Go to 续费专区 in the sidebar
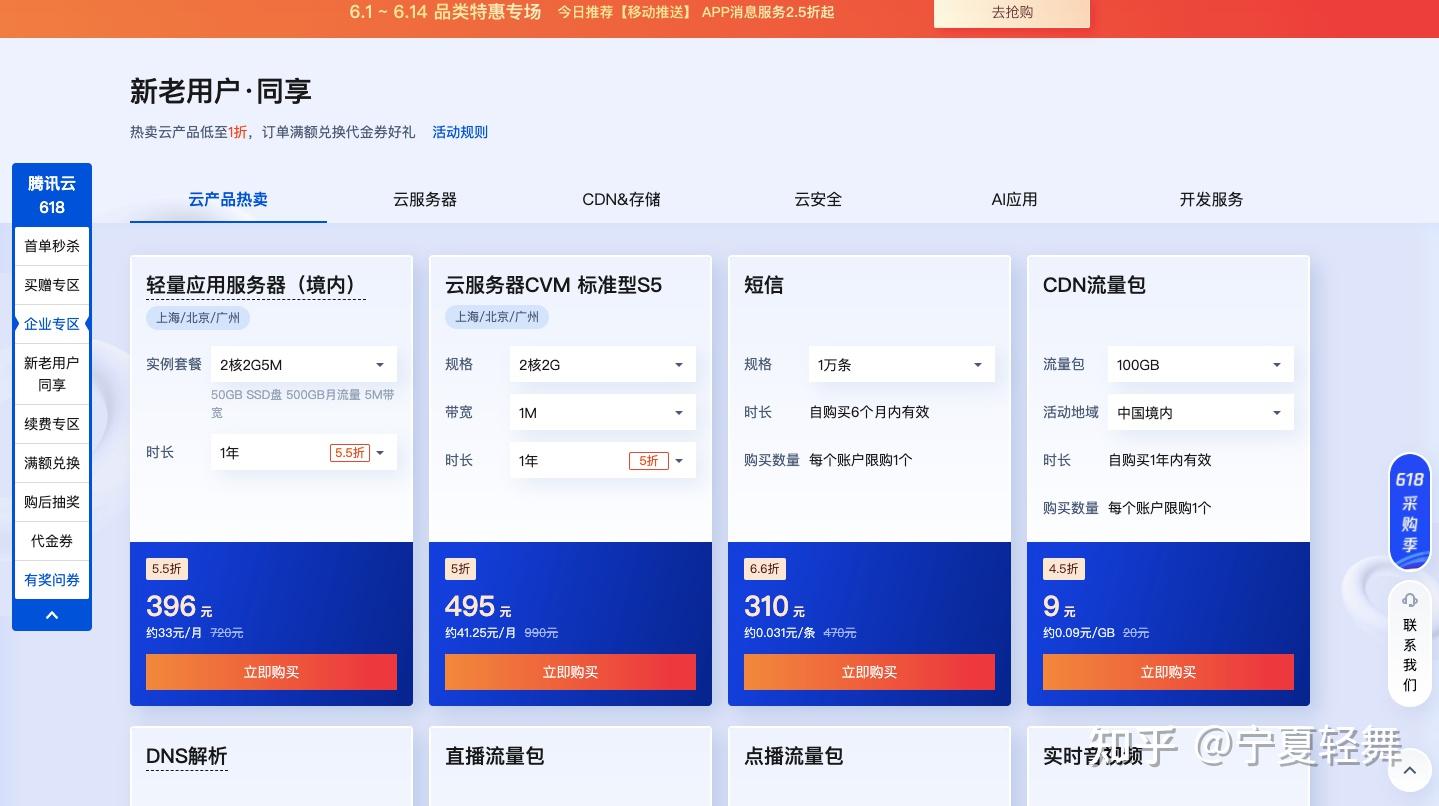Screen dimensions: 1439x806 click(52, 424)
